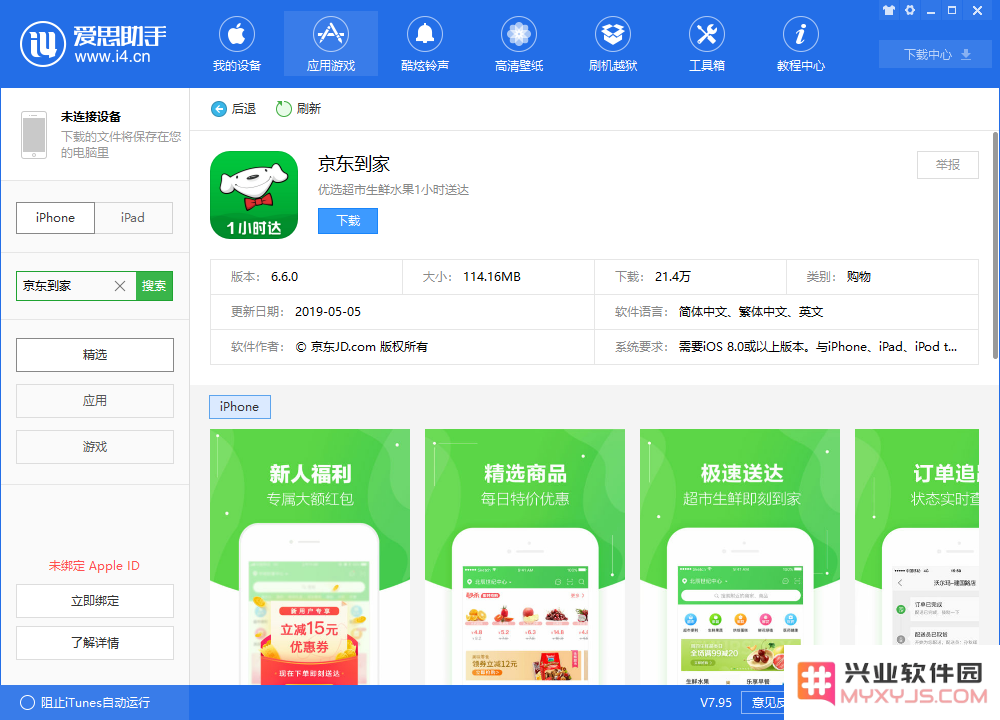Open the 精选商品 screenshot thumbnail

(x=525, y=557)
